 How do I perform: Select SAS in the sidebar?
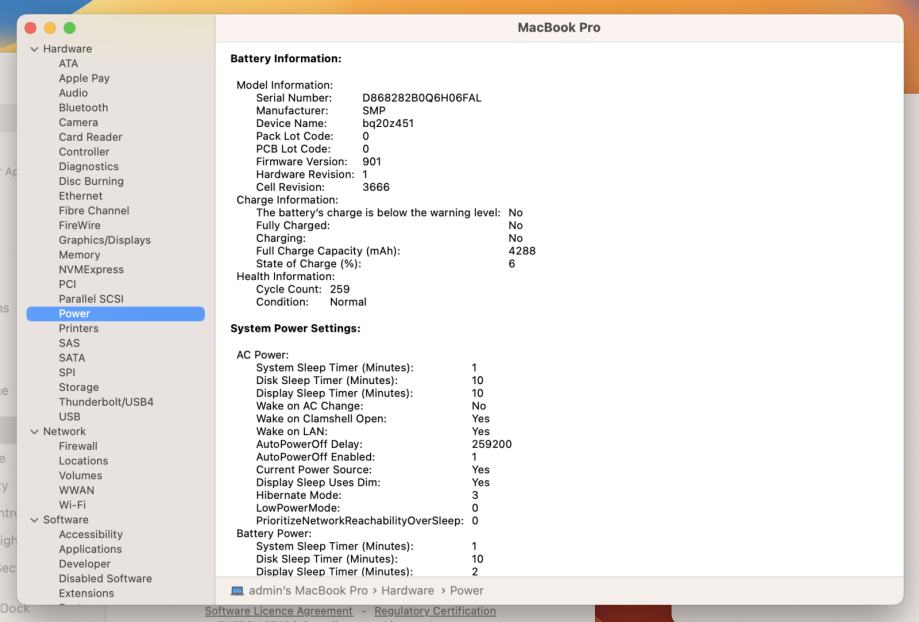(69, 343)
